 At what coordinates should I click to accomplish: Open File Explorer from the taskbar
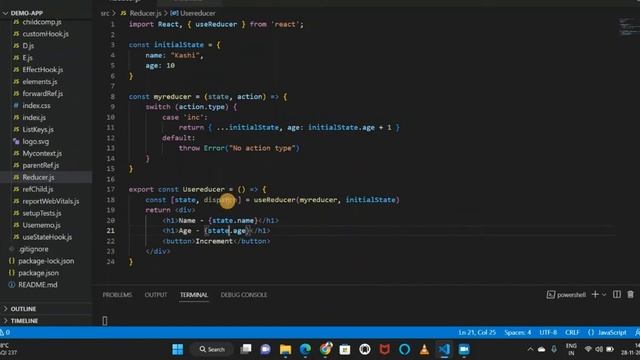click(285, 349)
